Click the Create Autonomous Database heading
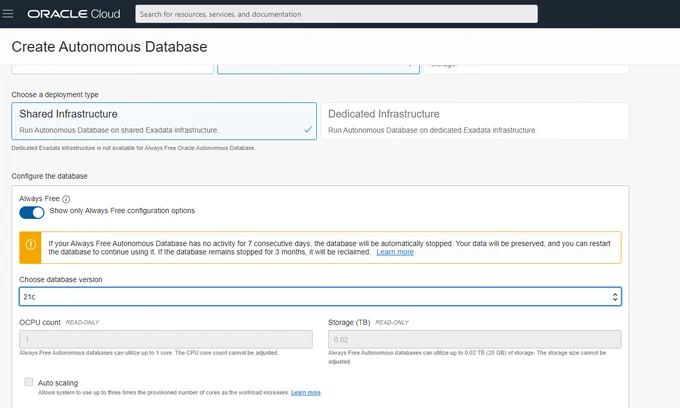The width and height of the screenshot is (680, 408). point(109,47)
